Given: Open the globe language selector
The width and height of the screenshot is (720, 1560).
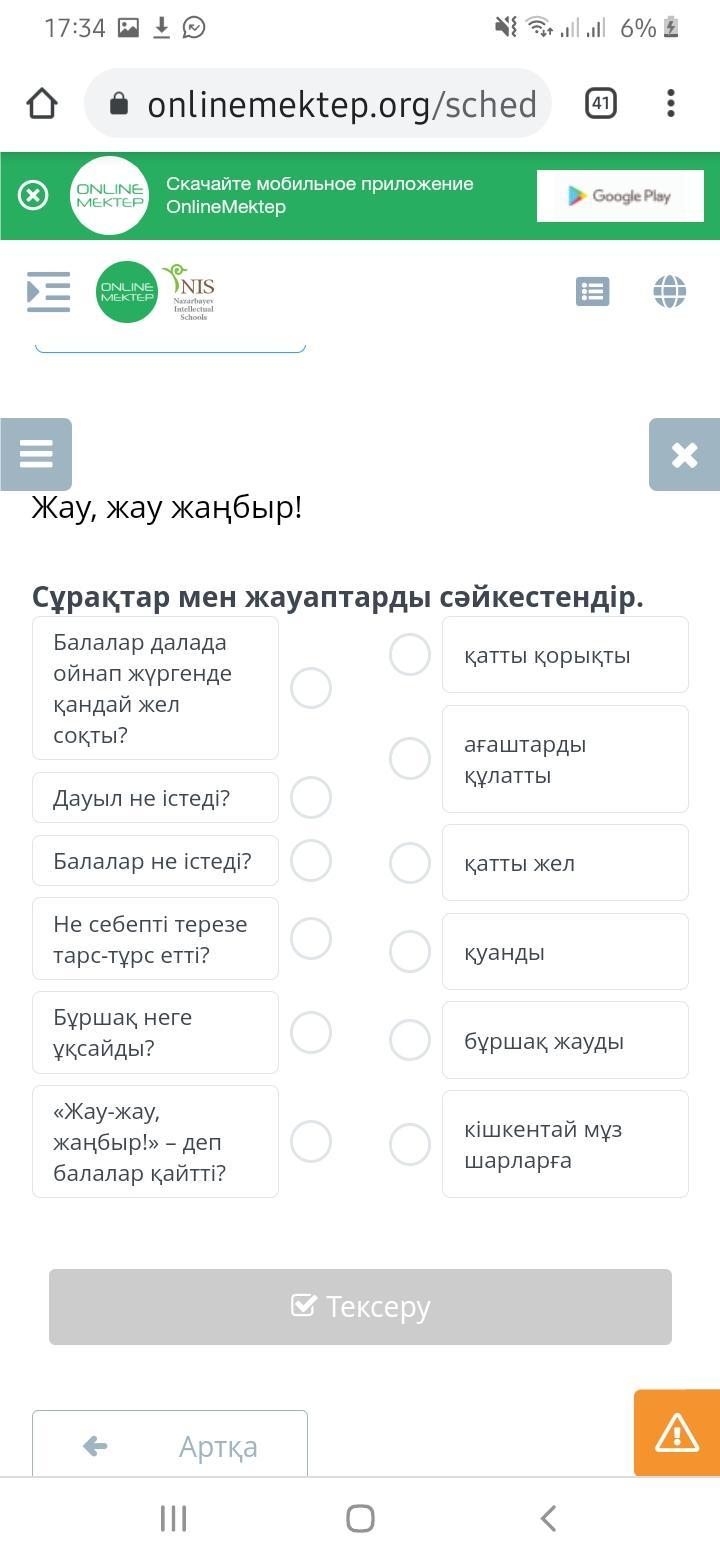Looking at the screenshot, I should (669, 292).
